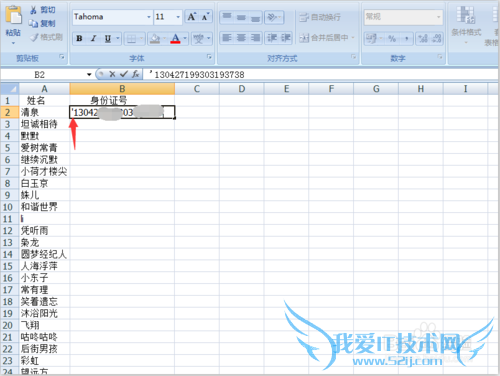Click the phonetic guide icon
This screenshot has width=500, height=376.
[x=199, y=39]
